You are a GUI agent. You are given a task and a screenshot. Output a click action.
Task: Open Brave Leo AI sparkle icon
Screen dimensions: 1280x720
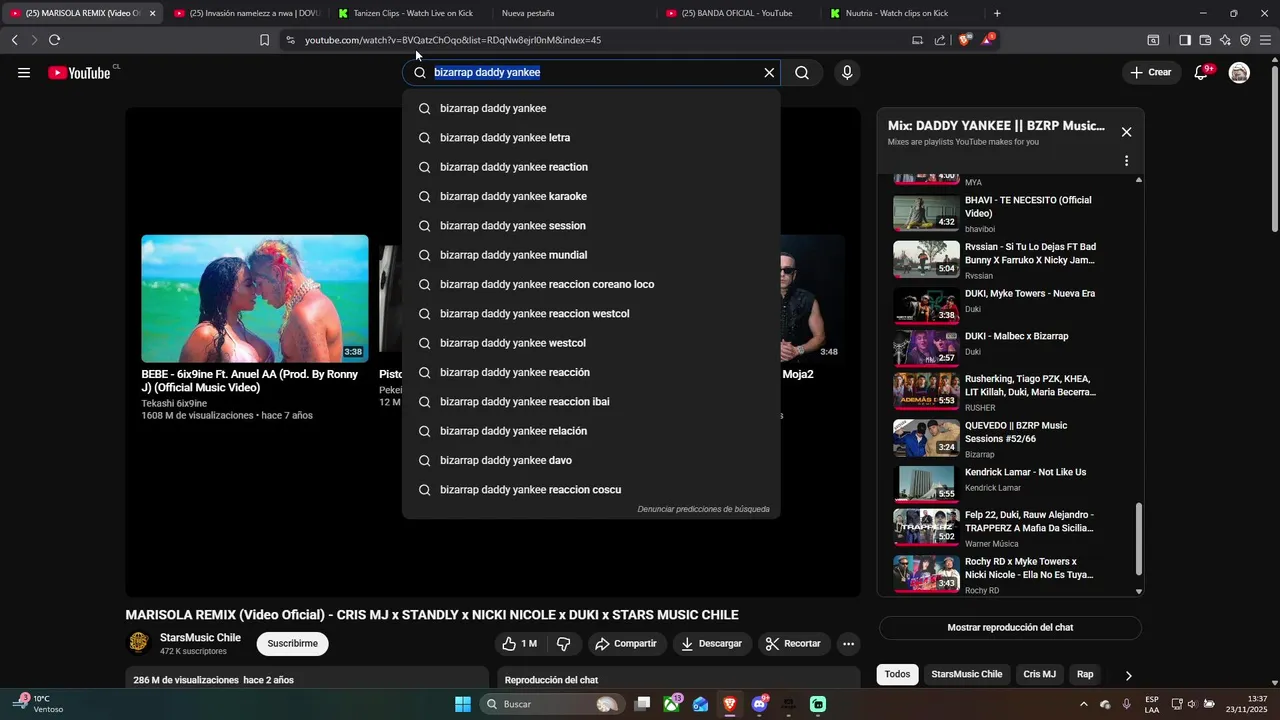click(1225, 40)
